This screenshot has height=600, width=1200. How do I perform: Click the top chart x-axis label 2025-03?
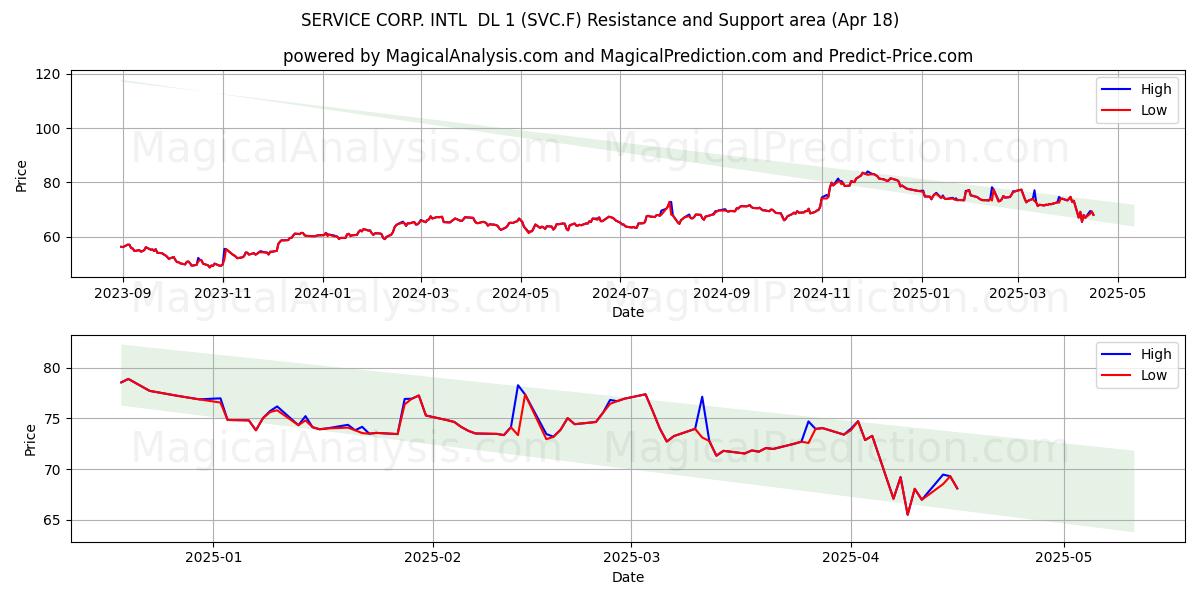click(x=1018, y=295)
